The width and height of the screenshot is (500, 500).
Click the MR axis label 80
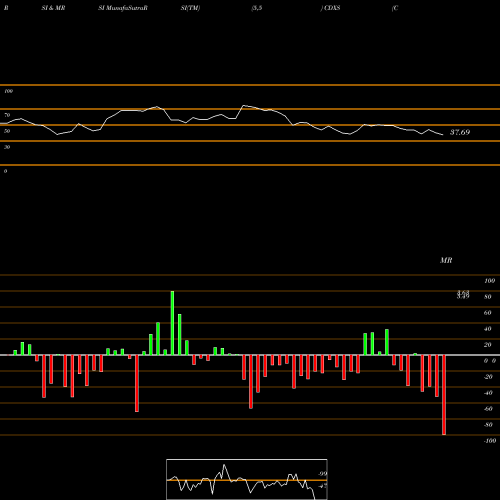click(x=488, y=297)
